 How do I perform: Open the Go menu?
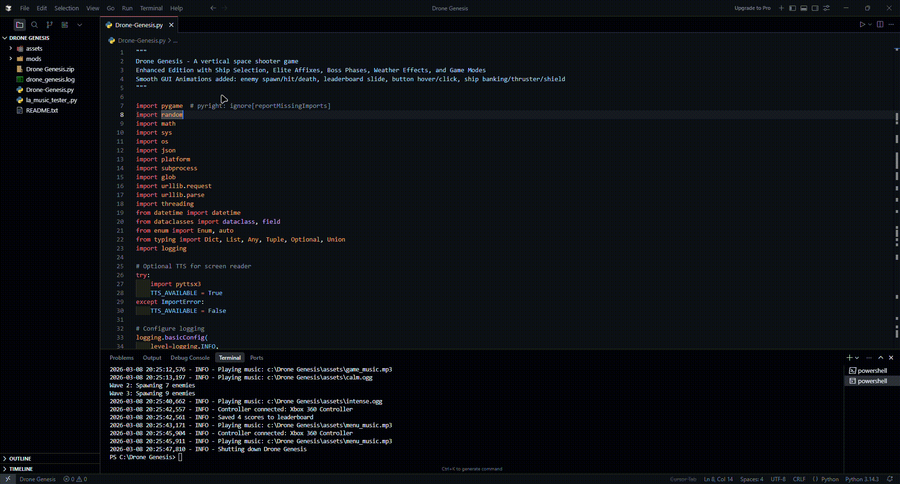tap(111, 8)
